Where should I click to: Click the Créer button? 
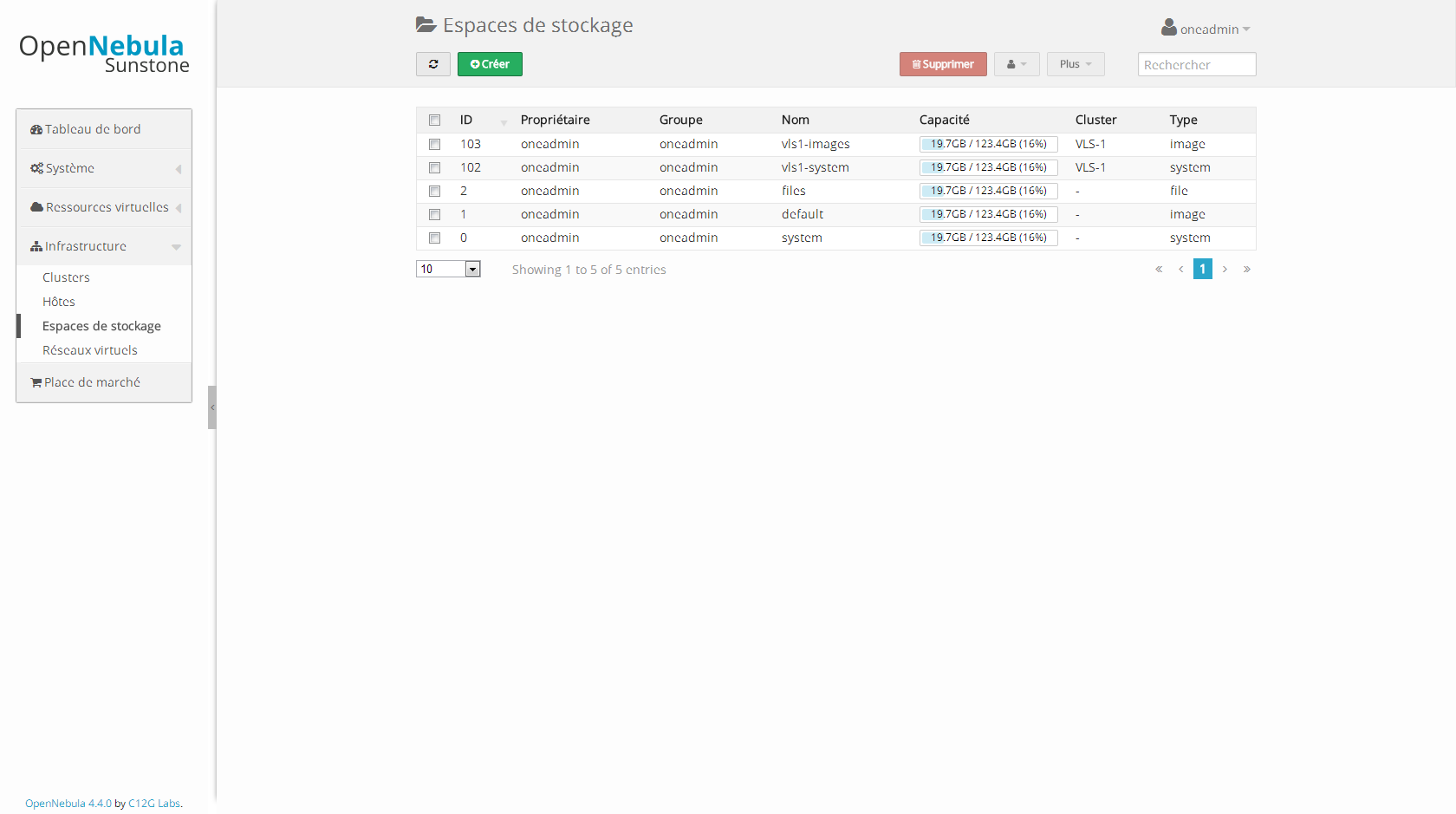click(490, 64)
